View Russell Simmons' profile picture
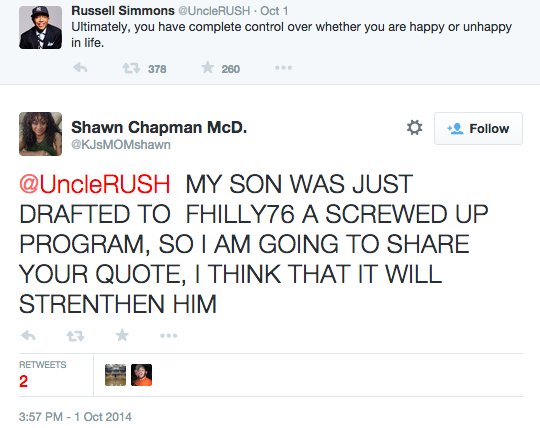Screen dimensions: 540x428 (x=41, y=27)
